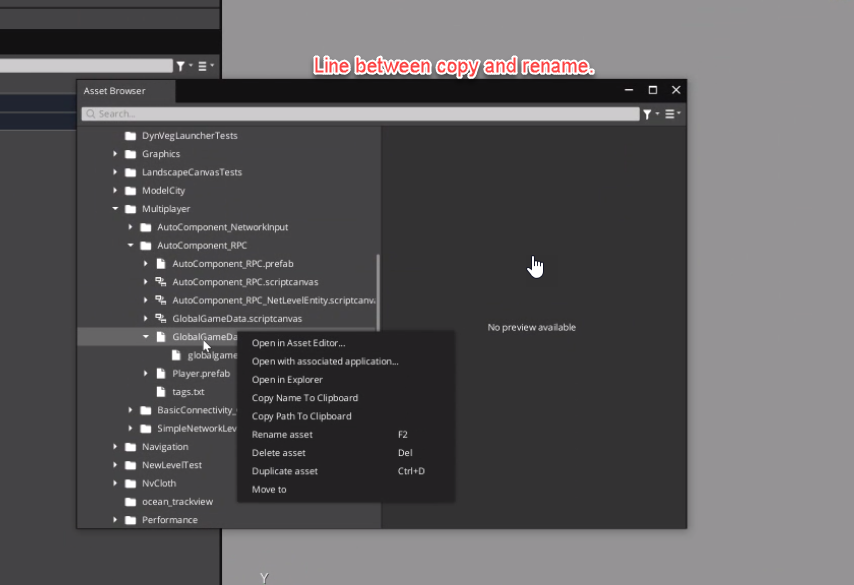Click the filter funnel icon in Asset Browser toolbar

[646, 113]
